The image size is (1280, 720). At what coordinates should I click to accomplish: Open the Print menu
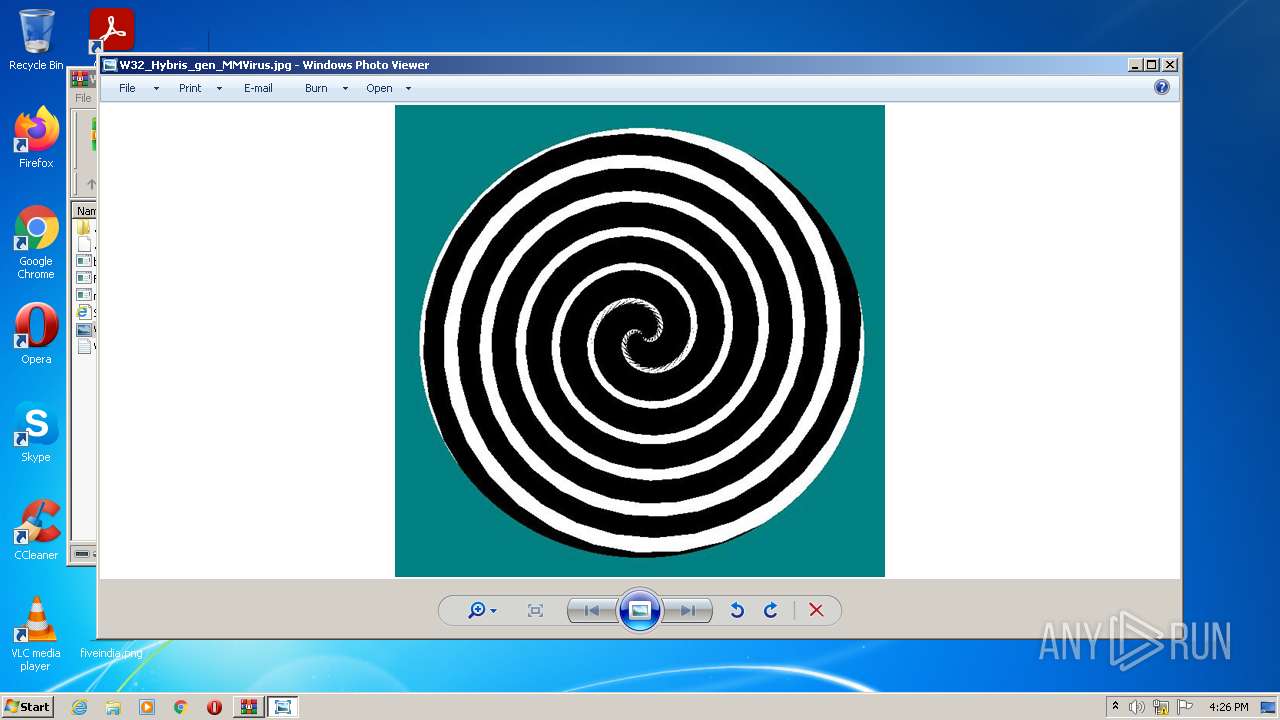coord(190,88)
